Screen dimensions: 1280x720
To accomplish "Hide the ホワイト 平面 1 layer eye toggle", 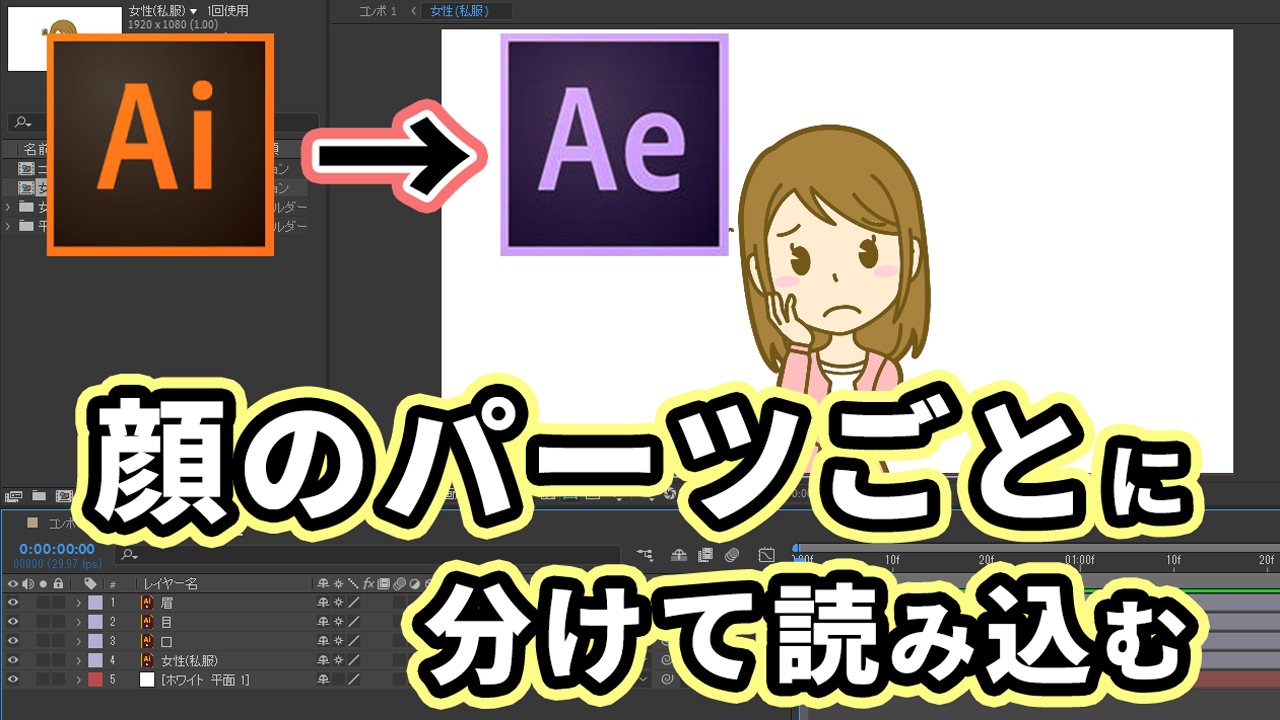I will coord(13,679).
